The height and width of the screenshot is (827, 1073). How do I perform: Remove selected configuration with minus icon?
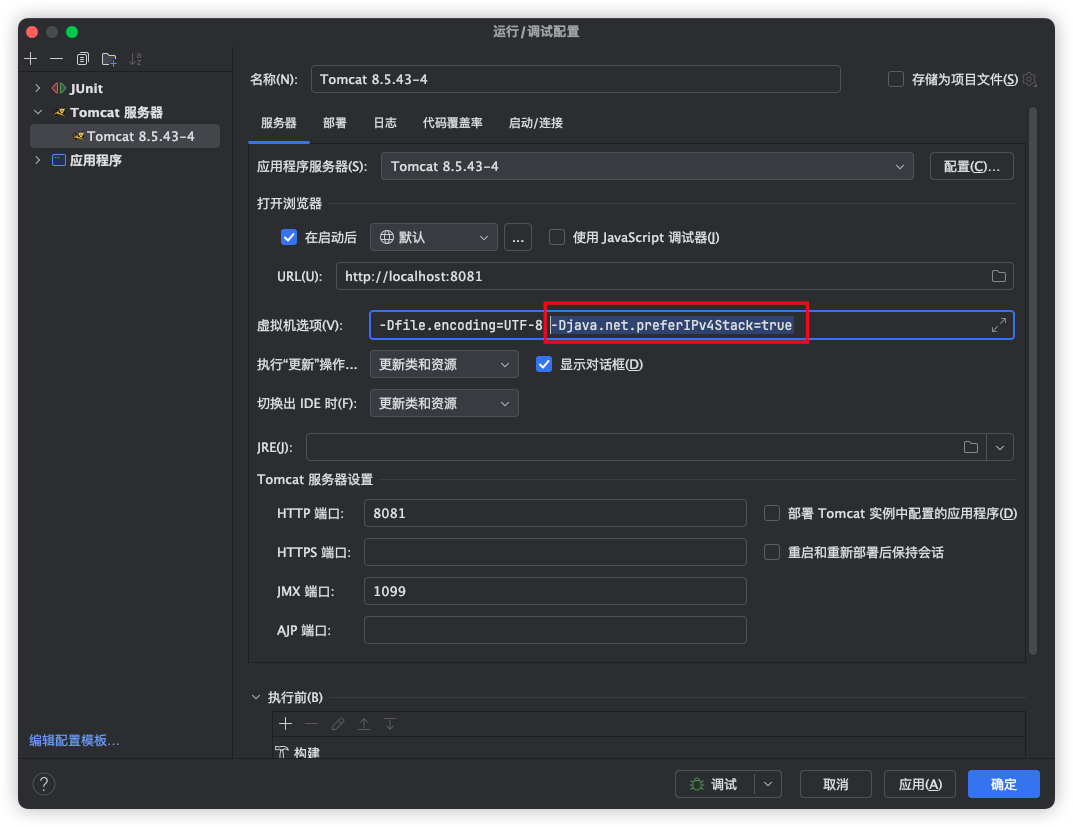click(57, 59)
